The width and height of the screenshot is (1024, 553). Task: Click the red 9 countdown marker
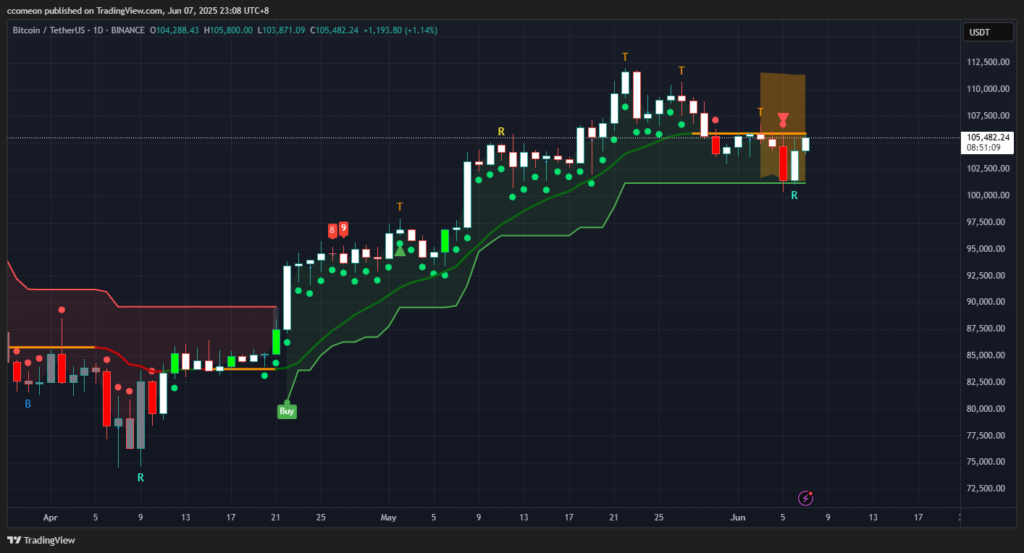pos(344,229)
